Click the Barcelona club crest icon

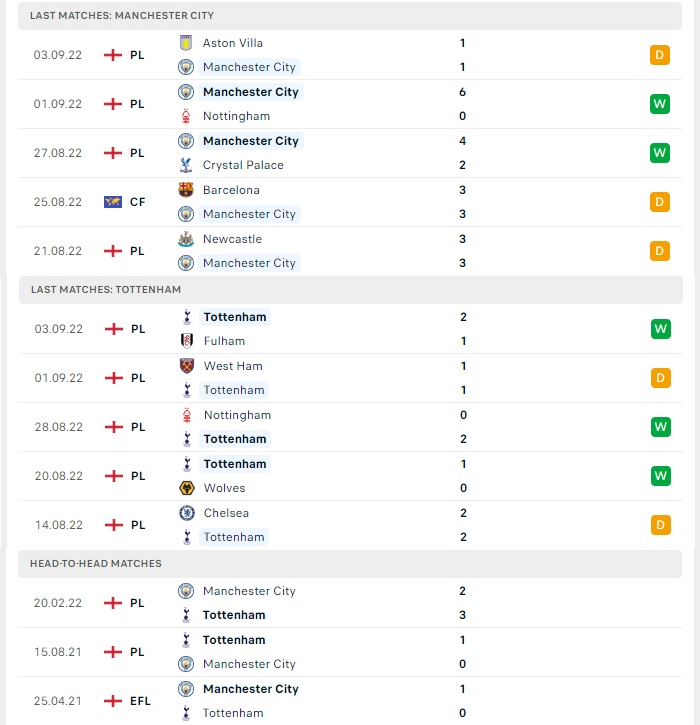(186, 190)
